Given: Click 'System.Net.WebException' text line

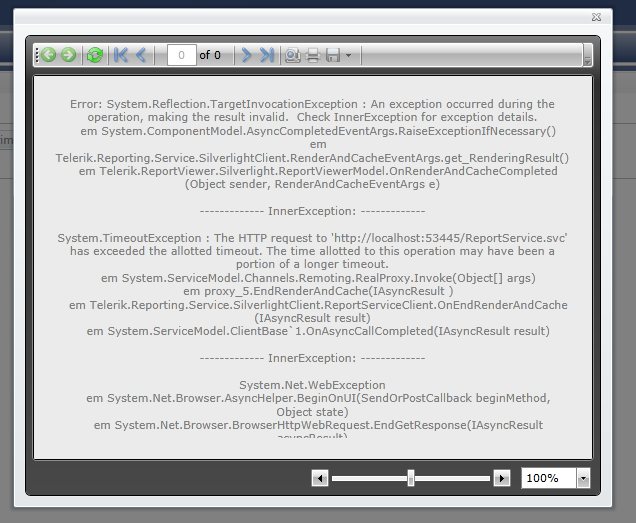Looking at the screenshot, I should pyautogui.click(x=312, y=385).
